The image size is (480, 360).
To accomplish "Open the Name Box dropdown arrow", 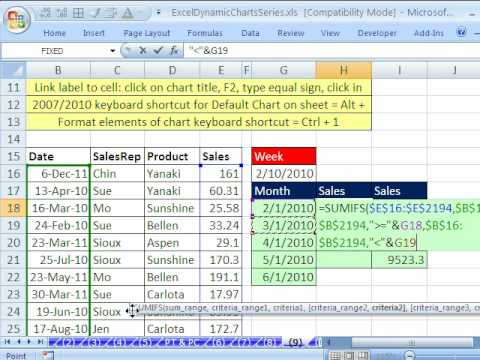I will coord(113,51).
